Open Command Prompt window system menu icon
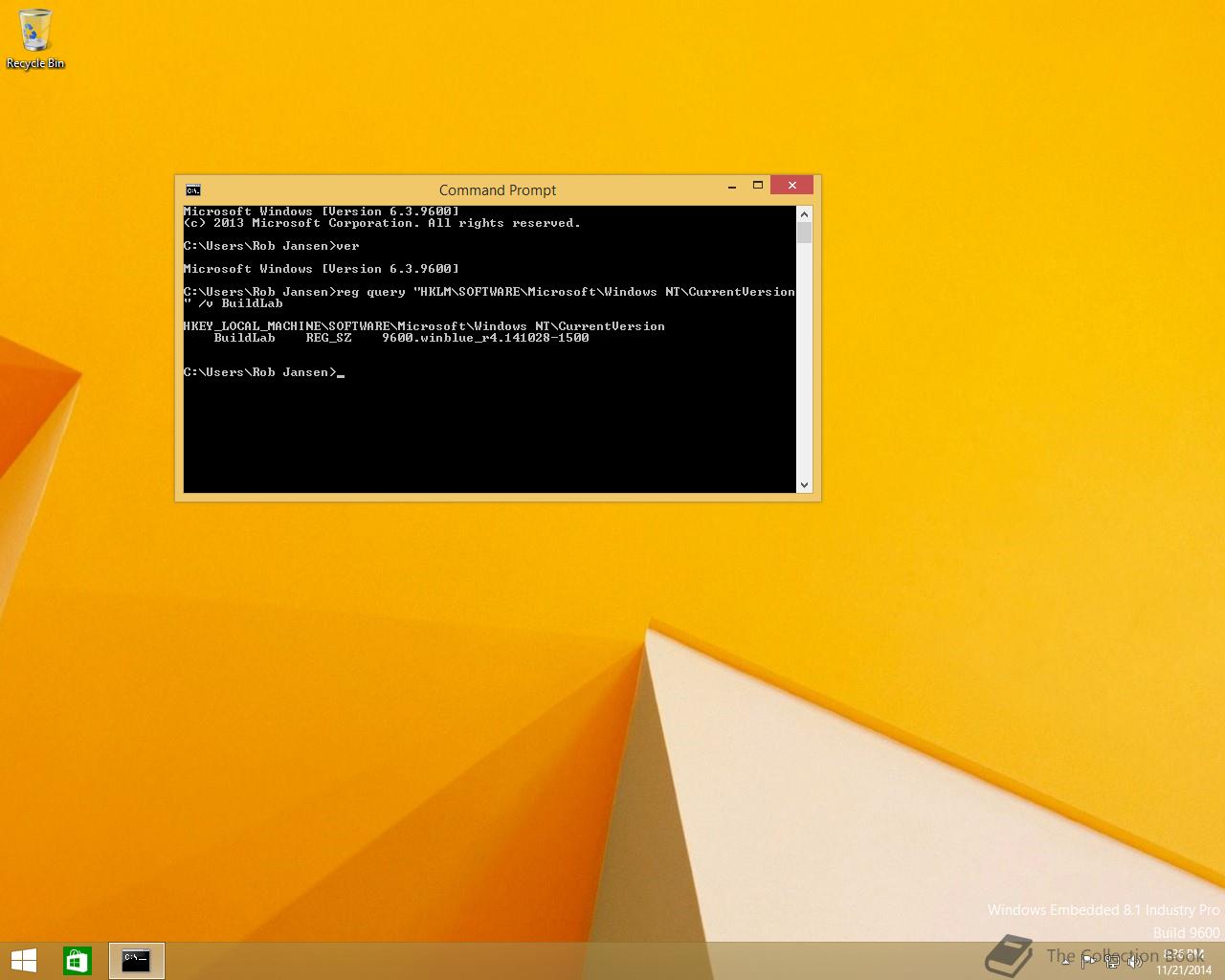The width and height of the screenshot is (1225, 980). 193,189
